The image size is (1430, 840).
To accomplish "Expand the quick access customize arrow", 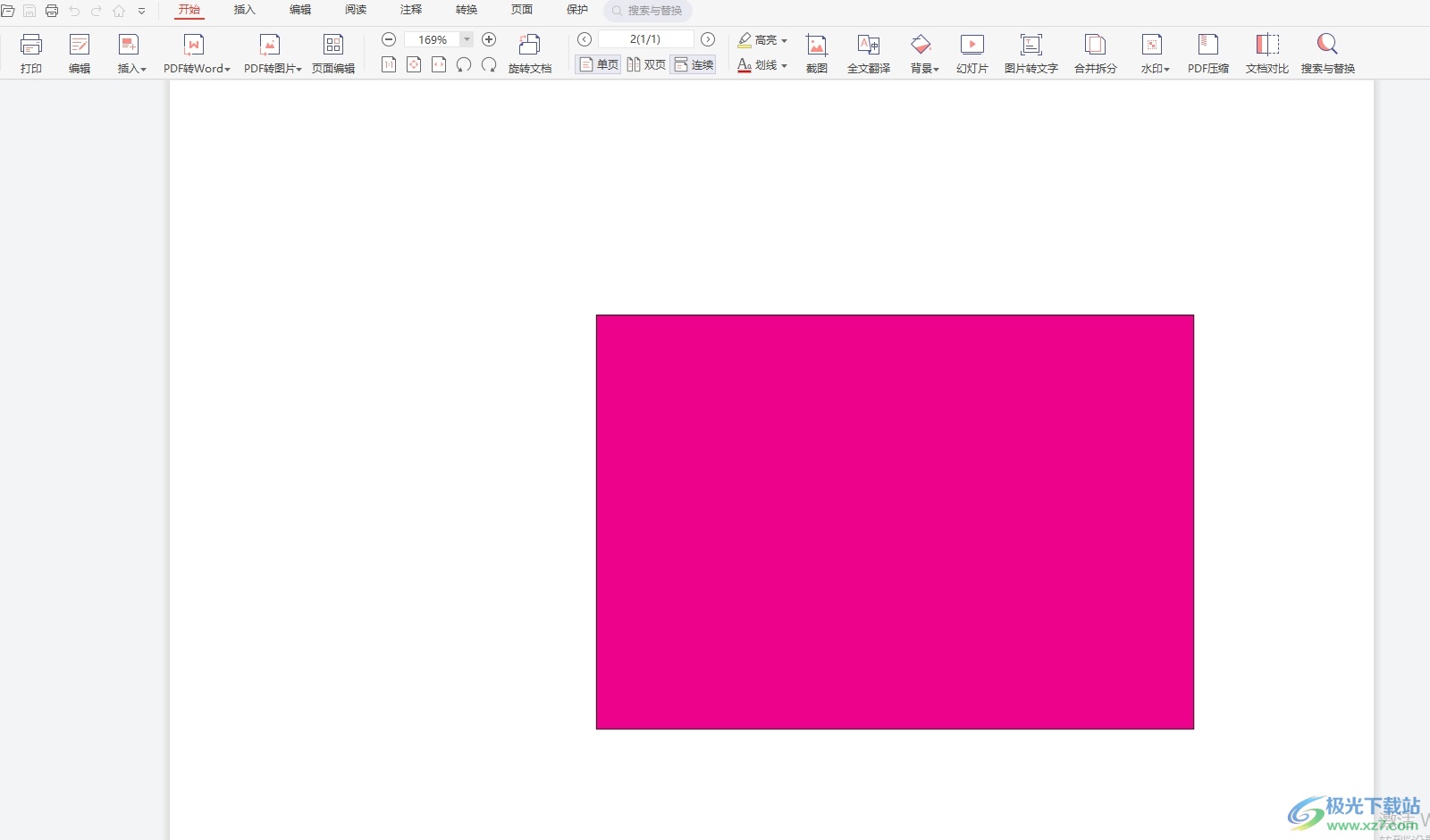I will click(141, 11).
